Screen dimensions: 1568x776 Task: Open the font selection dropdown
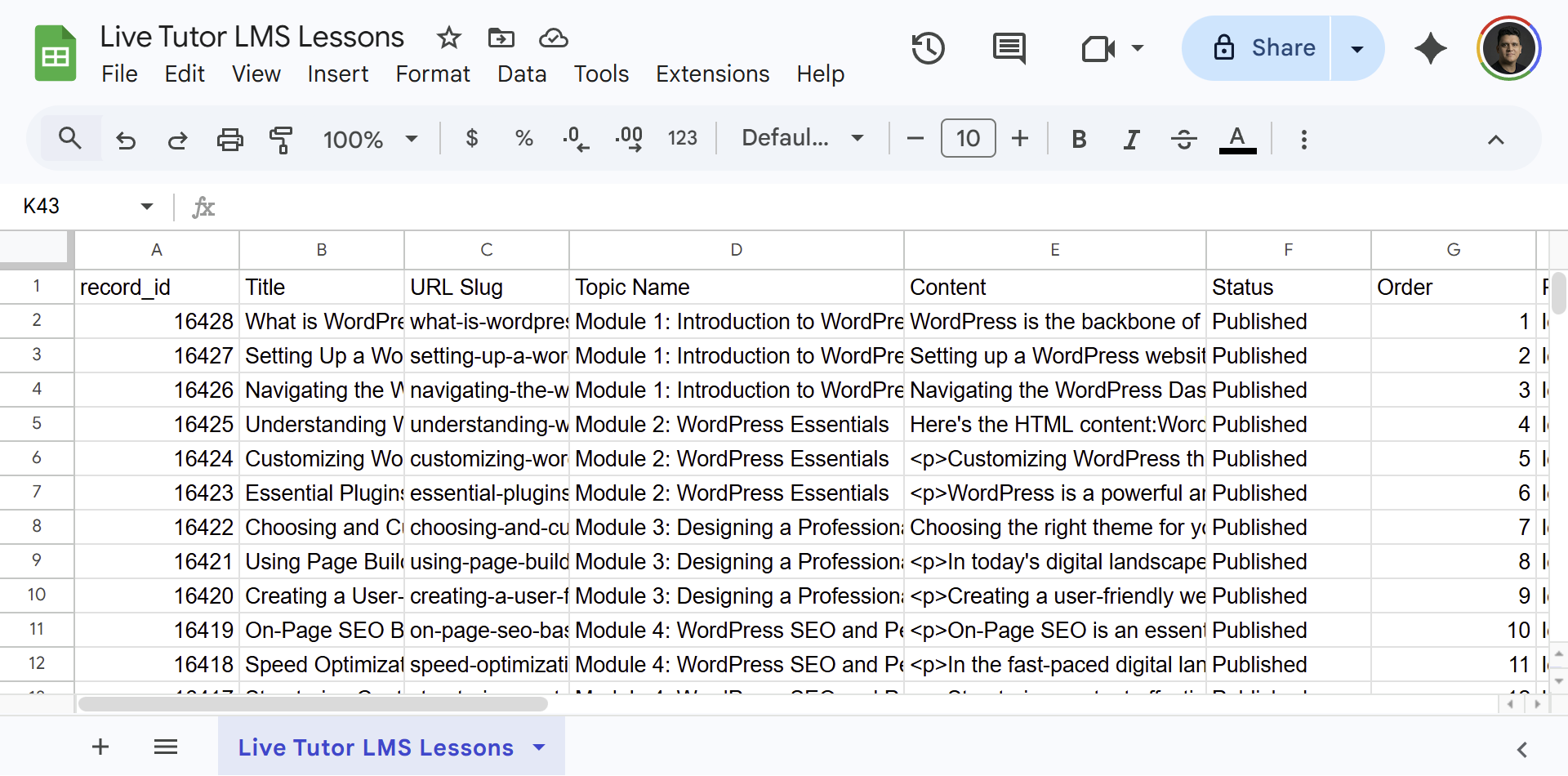(803, 137)
